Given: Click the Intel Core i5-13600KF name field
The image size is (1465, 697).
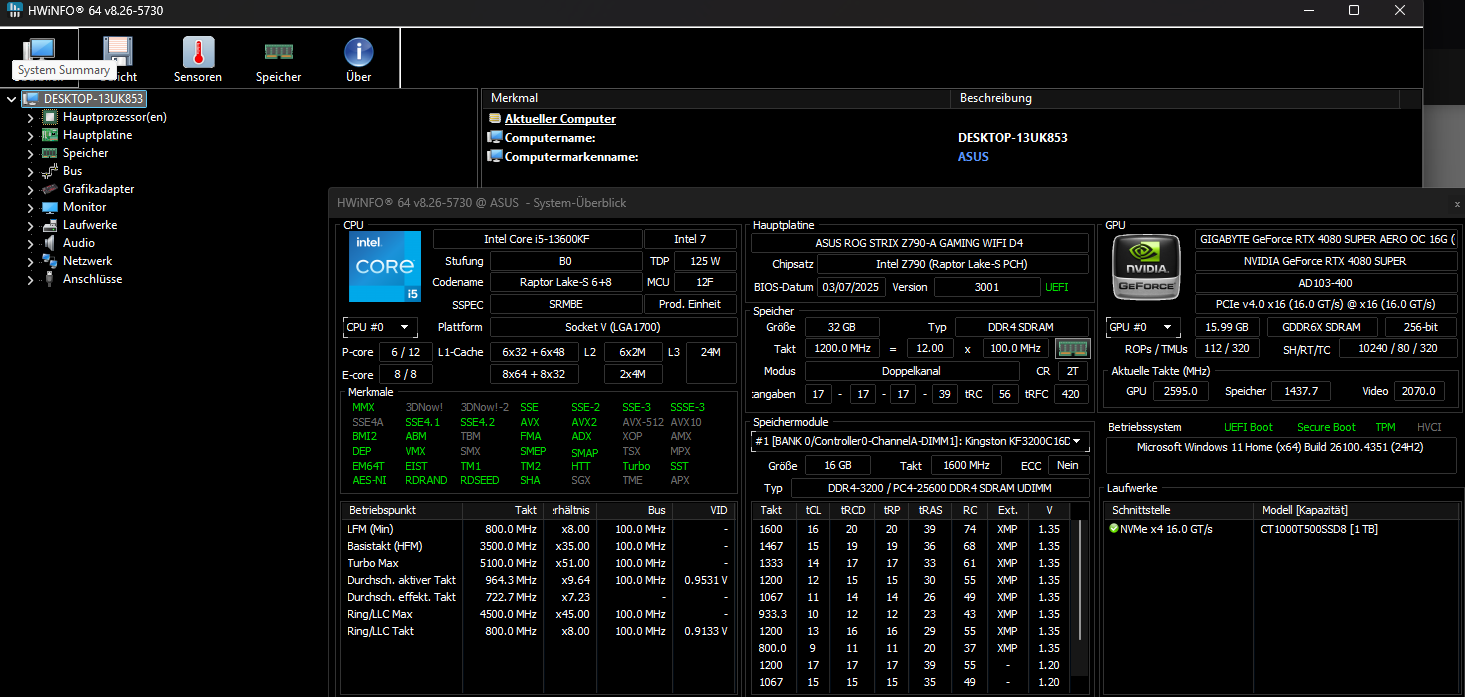Looking at the screenshot, I should point(538,239).
